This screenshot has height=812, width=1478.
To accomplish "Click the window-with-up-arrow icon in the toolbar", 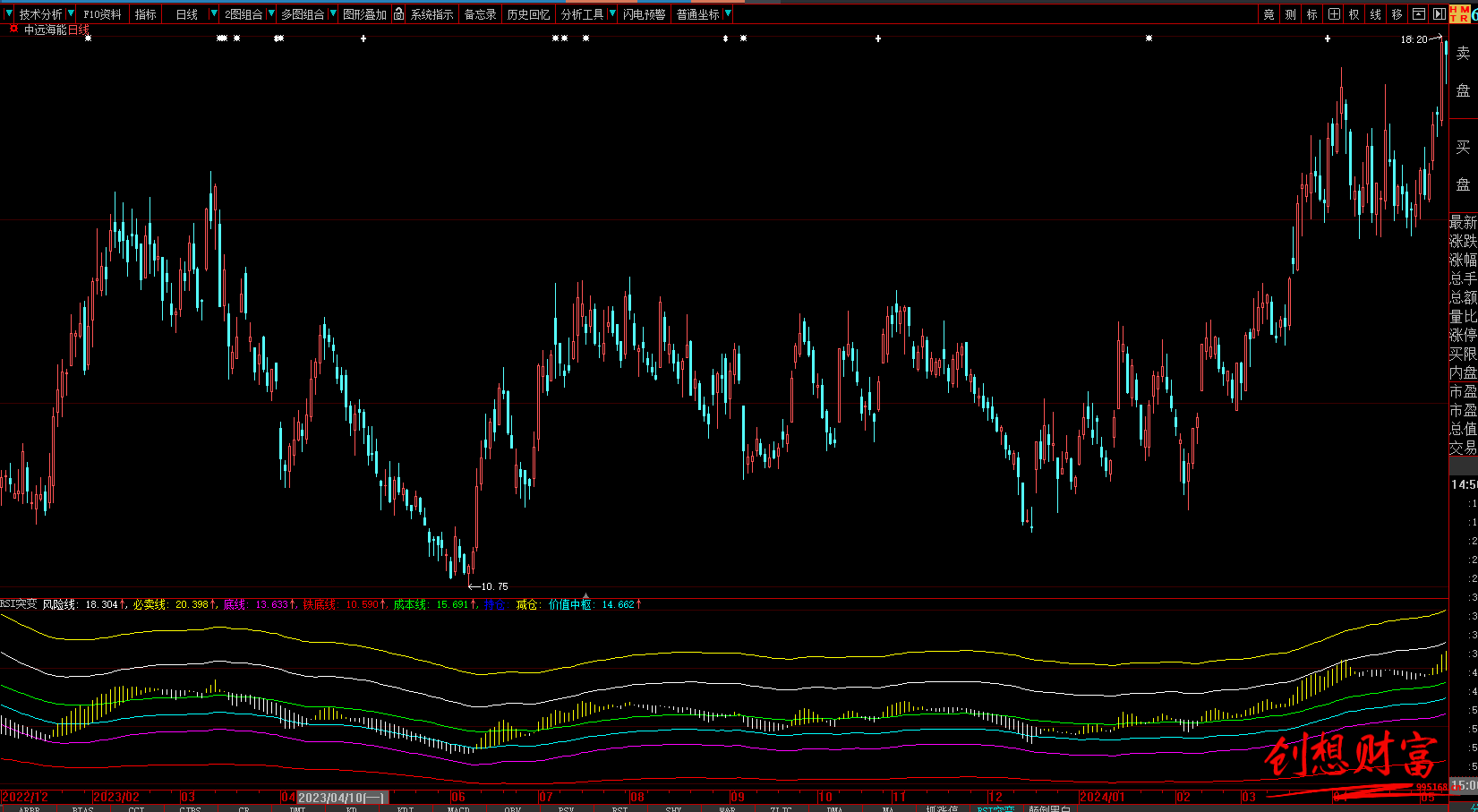I will (1419, 14).
